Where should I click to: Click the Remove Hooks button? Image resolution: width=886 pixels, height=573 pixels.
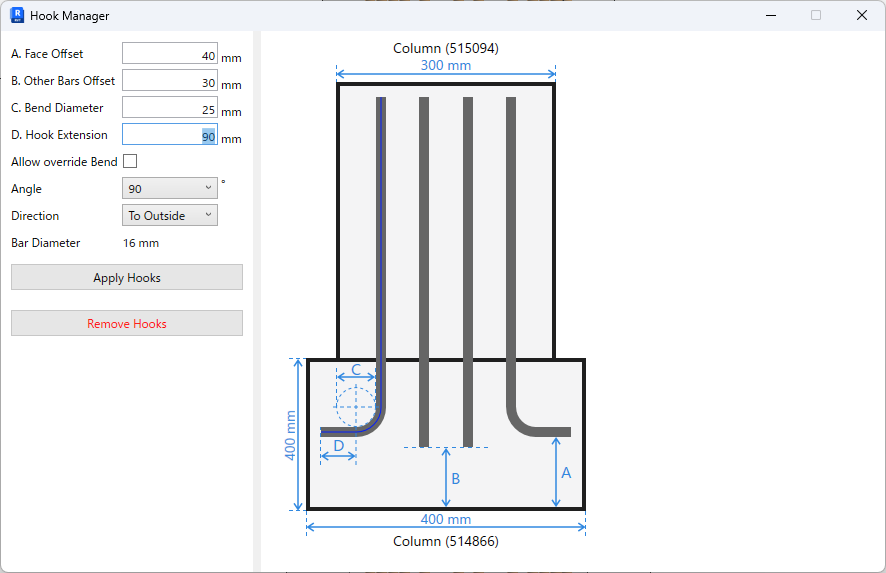[x=127, y=323]
